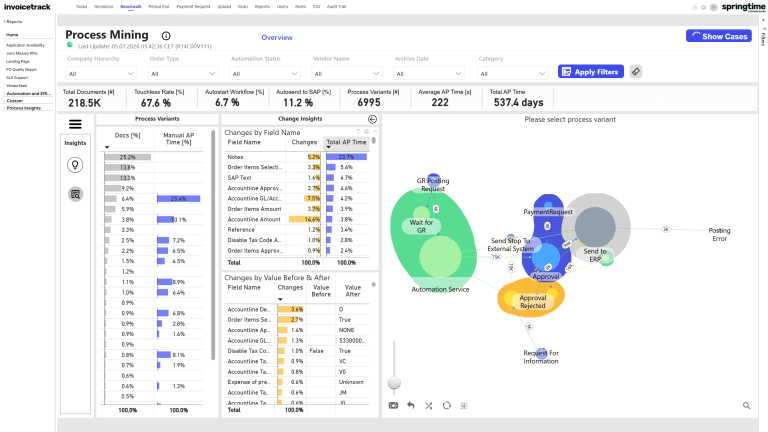
Task: Click the undo arrow below the process graph
Action: 411,406
